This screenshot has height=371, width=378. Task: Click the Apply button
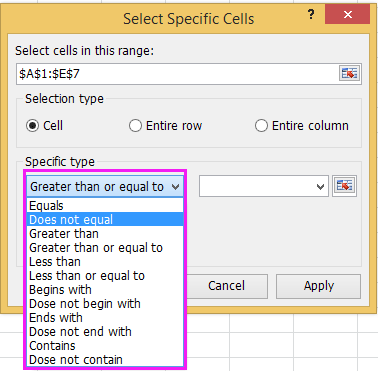click(318, 286)
